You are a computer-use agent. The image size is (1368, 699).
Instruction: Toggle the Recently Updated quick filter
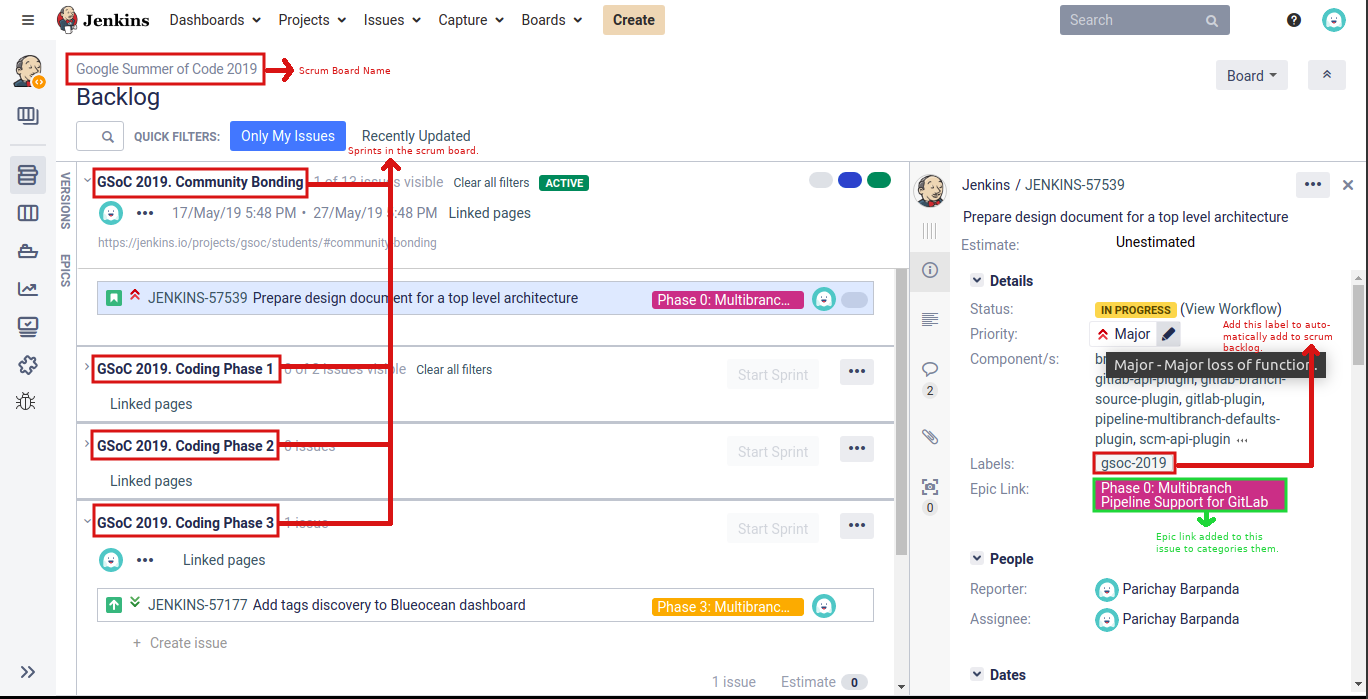[x=416, y=136]
